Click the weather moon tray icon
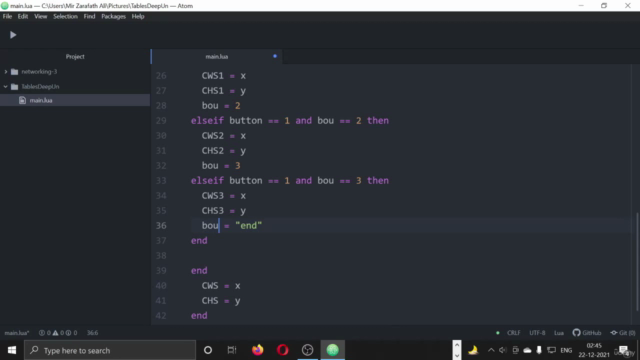The height and width of the screenshot is (360, 640). pyautogui.click(x=473, y=350)
